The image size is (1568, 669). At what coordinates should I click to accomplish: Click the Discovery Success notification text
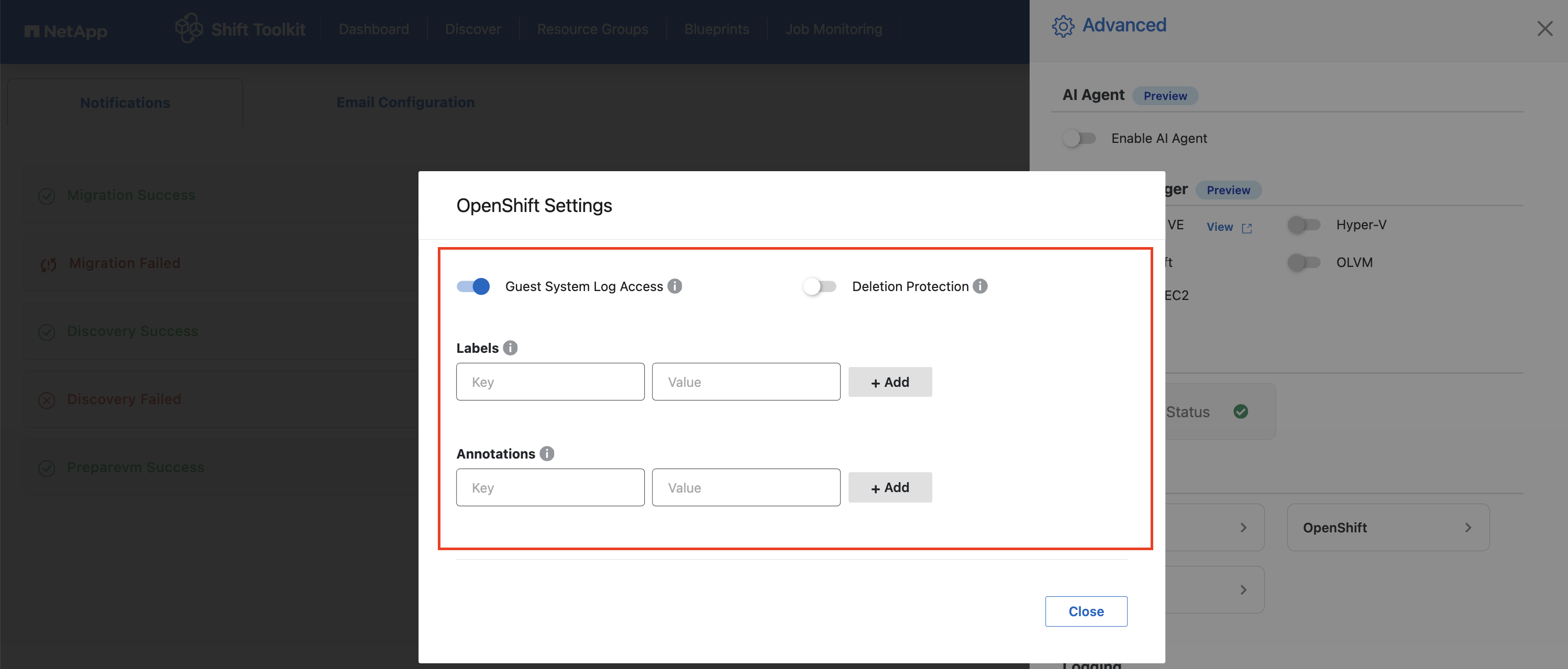[x=132, y=331]
